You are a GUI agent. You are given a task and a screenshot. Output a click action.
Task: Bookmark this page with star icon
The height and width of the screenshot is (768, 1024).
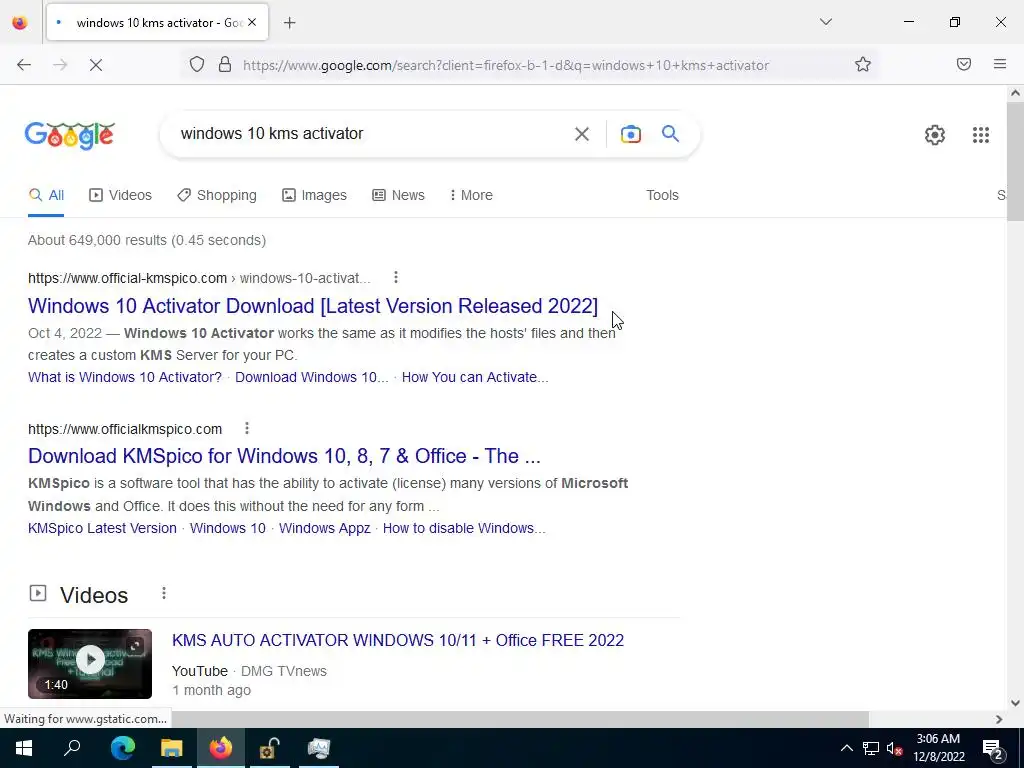point(863,65)
